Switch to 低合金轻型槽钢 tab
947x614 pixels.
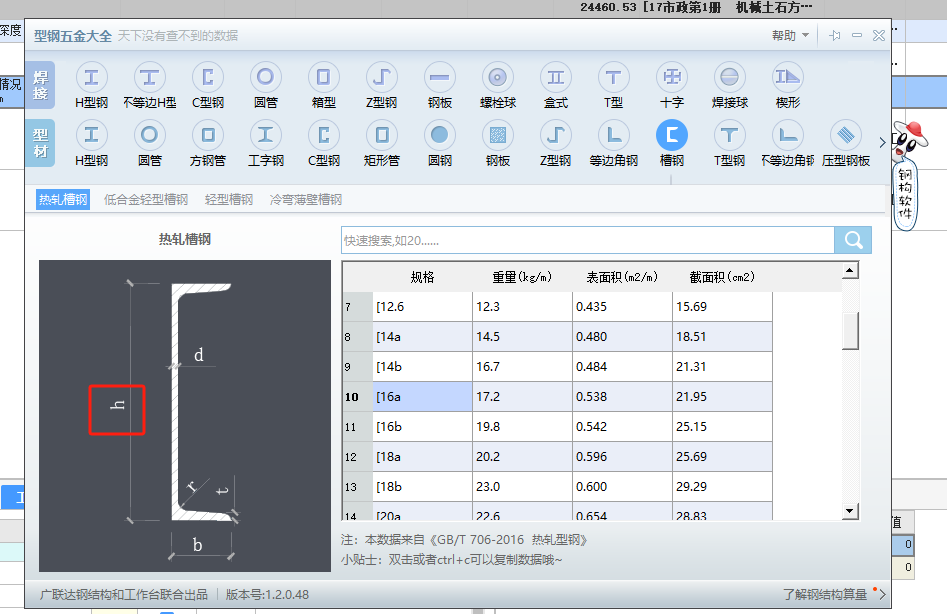[146, 199]
